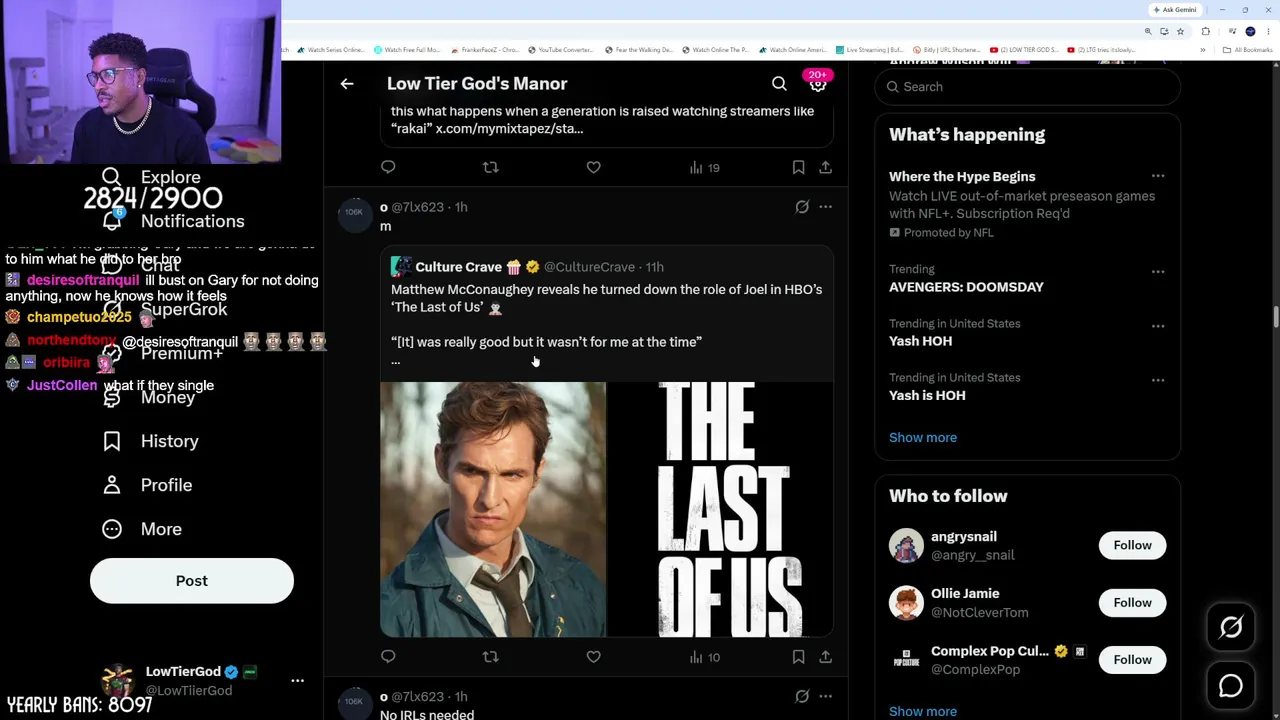Show more accounts to follow
The image size is (1280, 720).
(x=923, y=711)
